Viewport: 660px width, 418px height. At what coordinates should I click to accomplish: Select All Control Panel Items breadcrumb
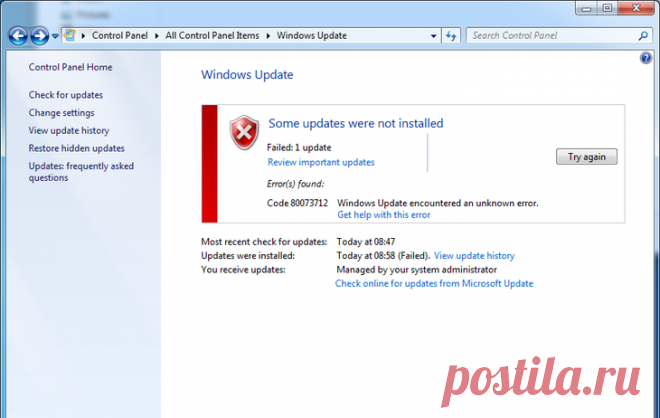click(x=212, y=36)
